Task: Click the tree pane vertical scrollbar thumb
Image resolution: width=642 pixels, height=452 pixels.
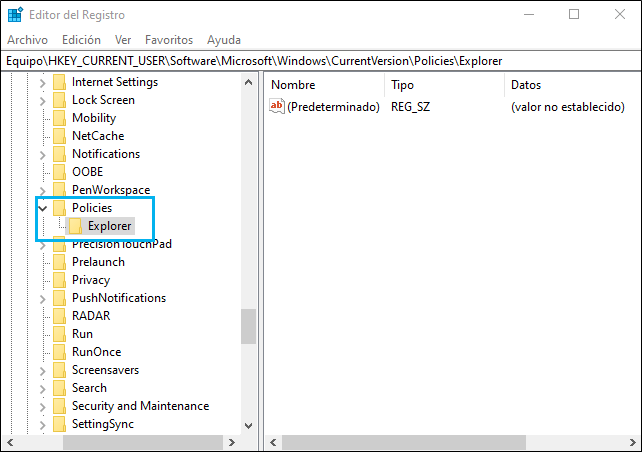Action: tap(248, 325)
